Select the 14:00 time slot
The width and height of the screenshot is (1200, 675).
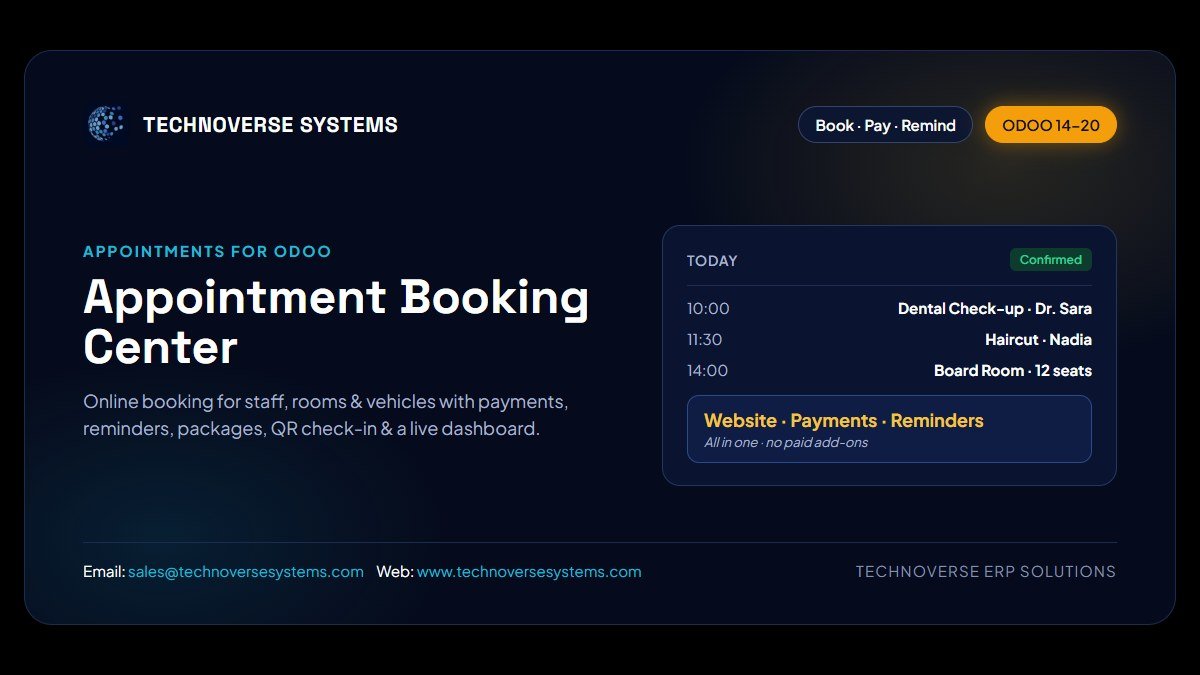coord(707,371)
